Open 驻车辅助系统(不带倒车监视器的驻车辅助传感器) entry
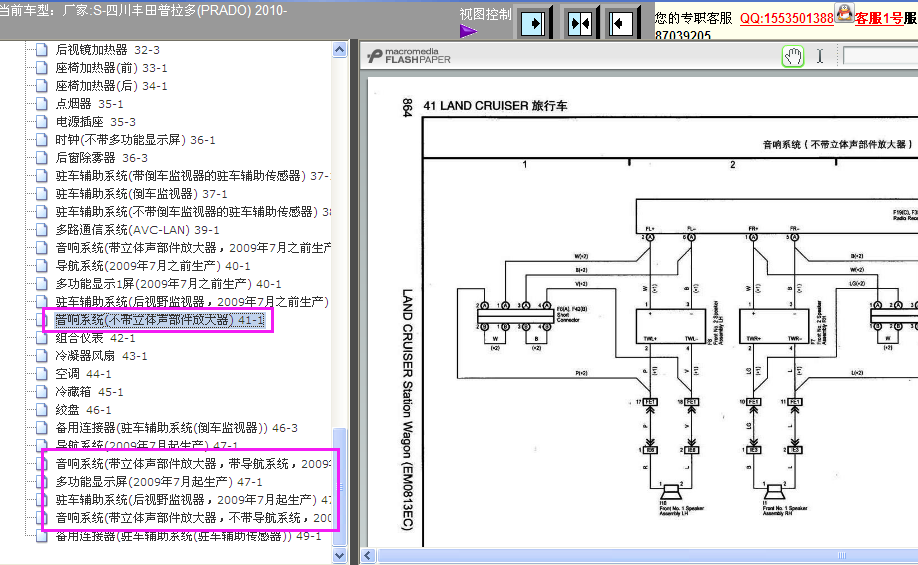Viewport: 918px width, 565px height. coord(193,212)
